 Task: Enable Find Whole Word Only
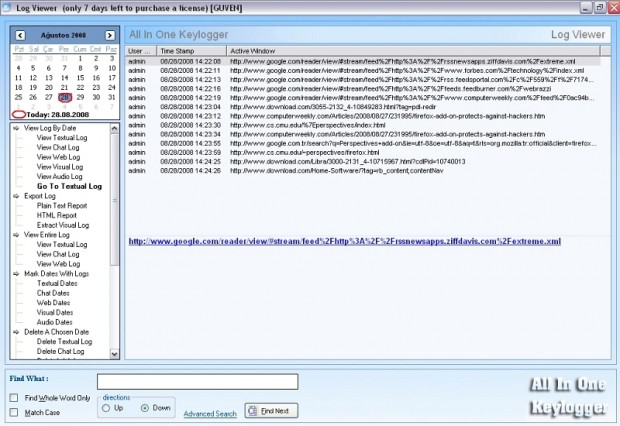pos(14,398)
